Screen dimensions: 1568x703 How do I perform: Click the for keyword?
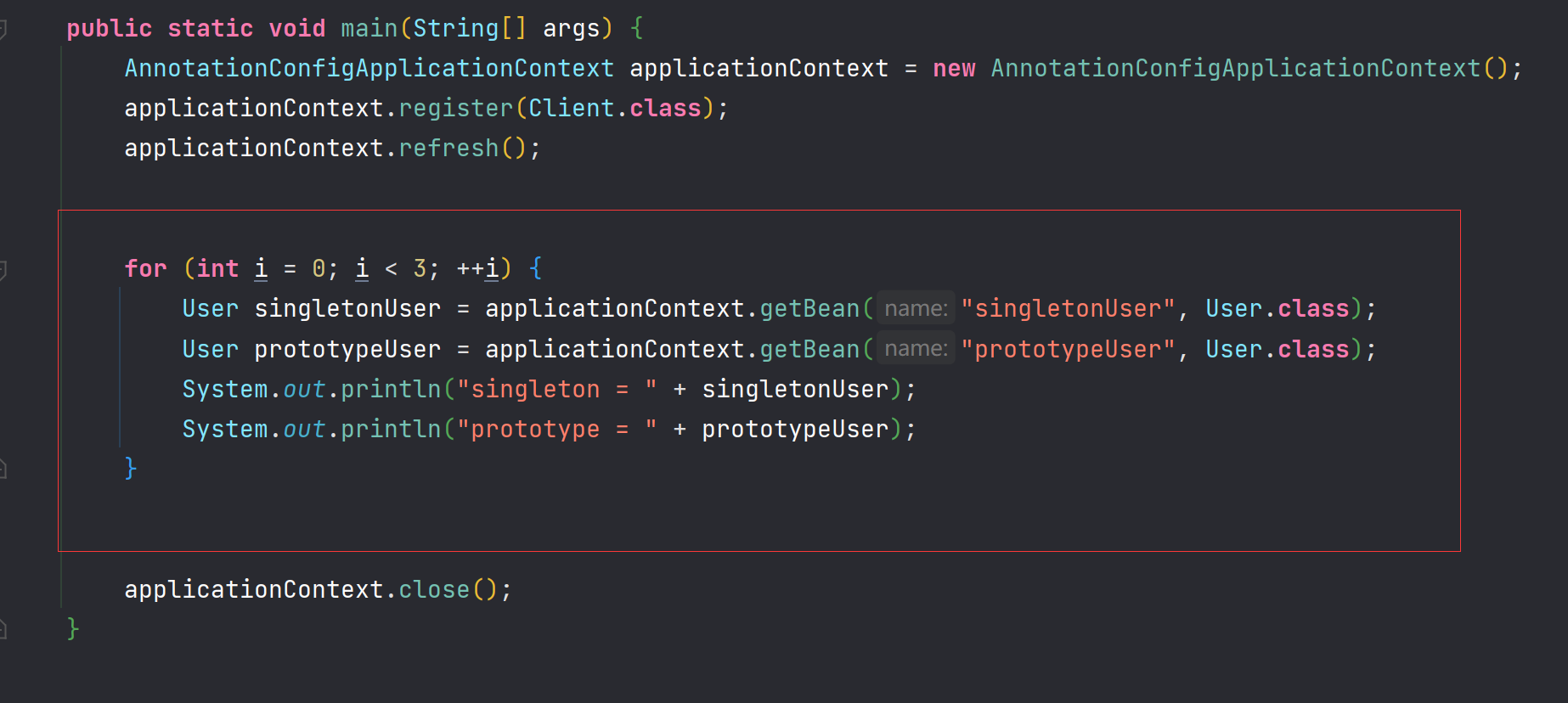[145, 268]
